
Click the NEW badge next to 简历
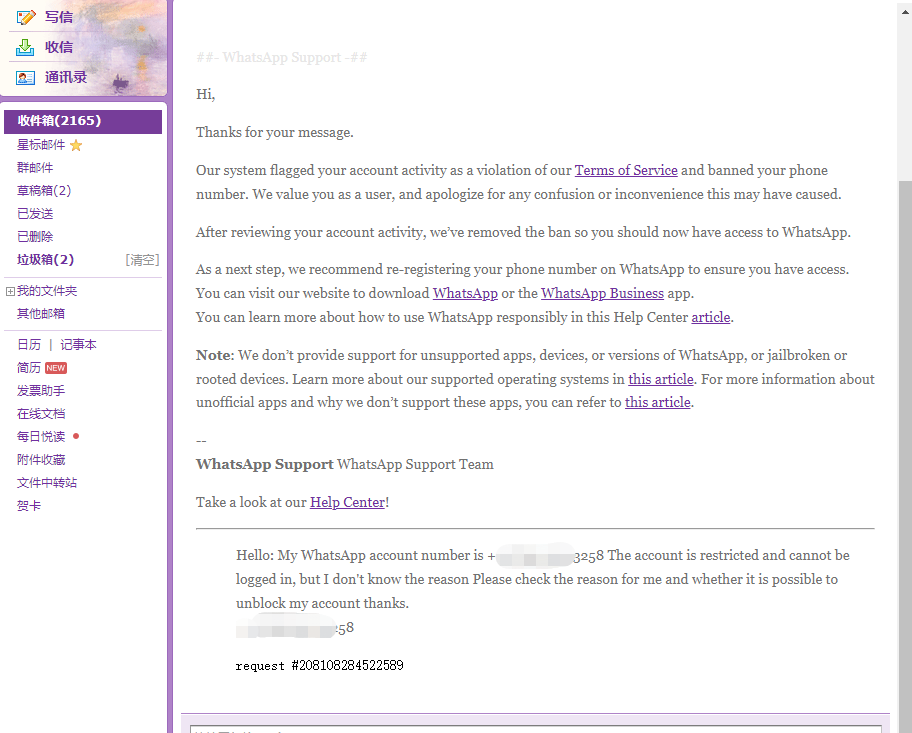56,368
